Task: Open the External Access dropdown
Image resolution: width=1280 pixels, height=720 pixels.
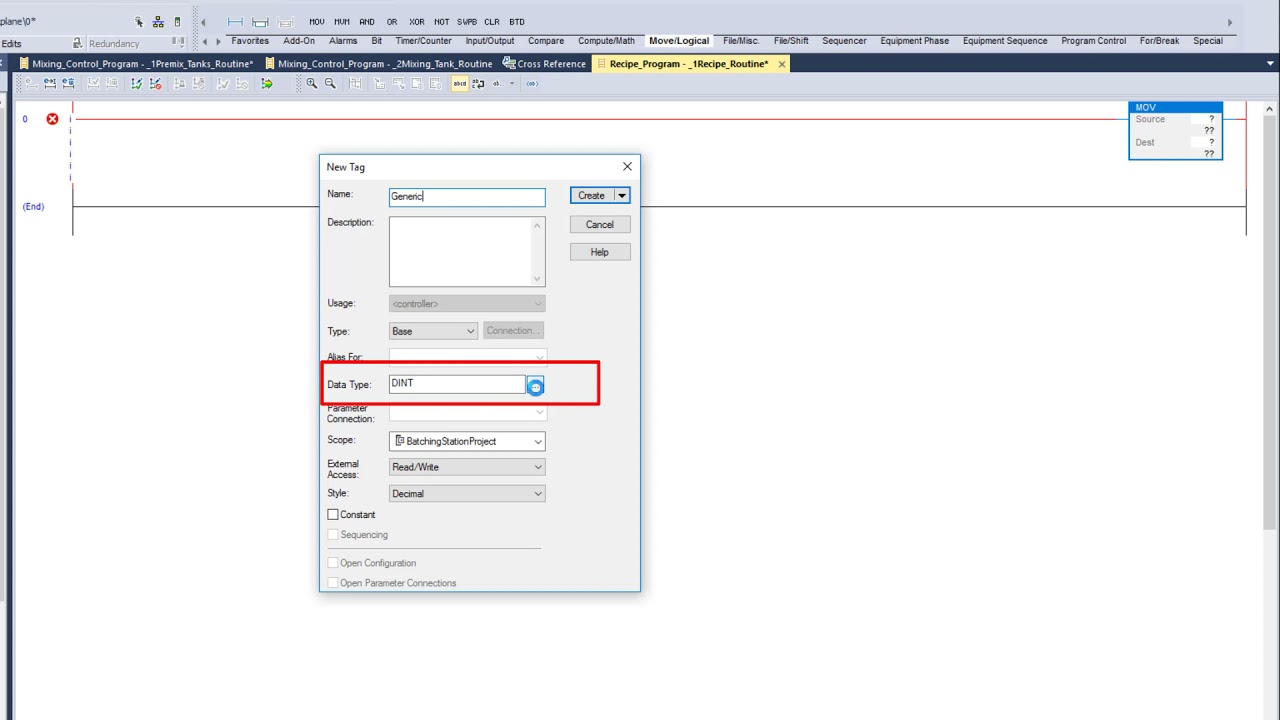Action: 467,467
